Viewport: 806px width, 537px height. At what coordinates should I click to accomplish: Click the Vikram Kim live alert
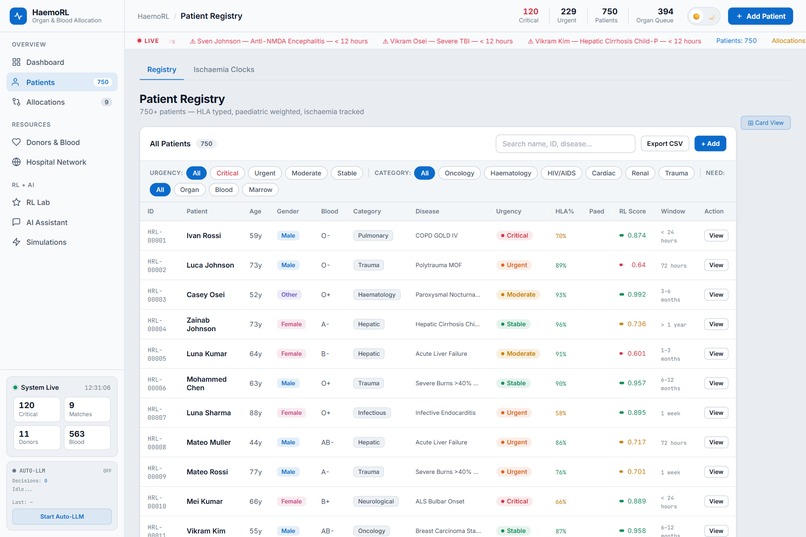(x=614, y=41)
